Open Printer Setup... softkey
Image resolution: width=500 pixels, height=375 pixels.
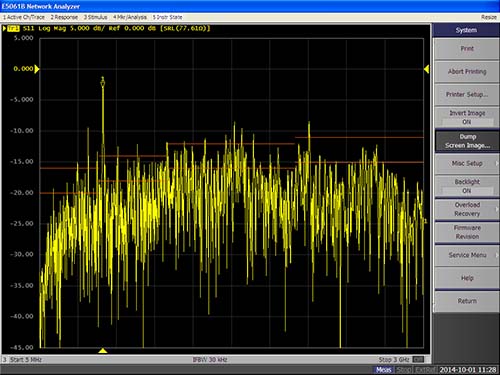[467, 95]
